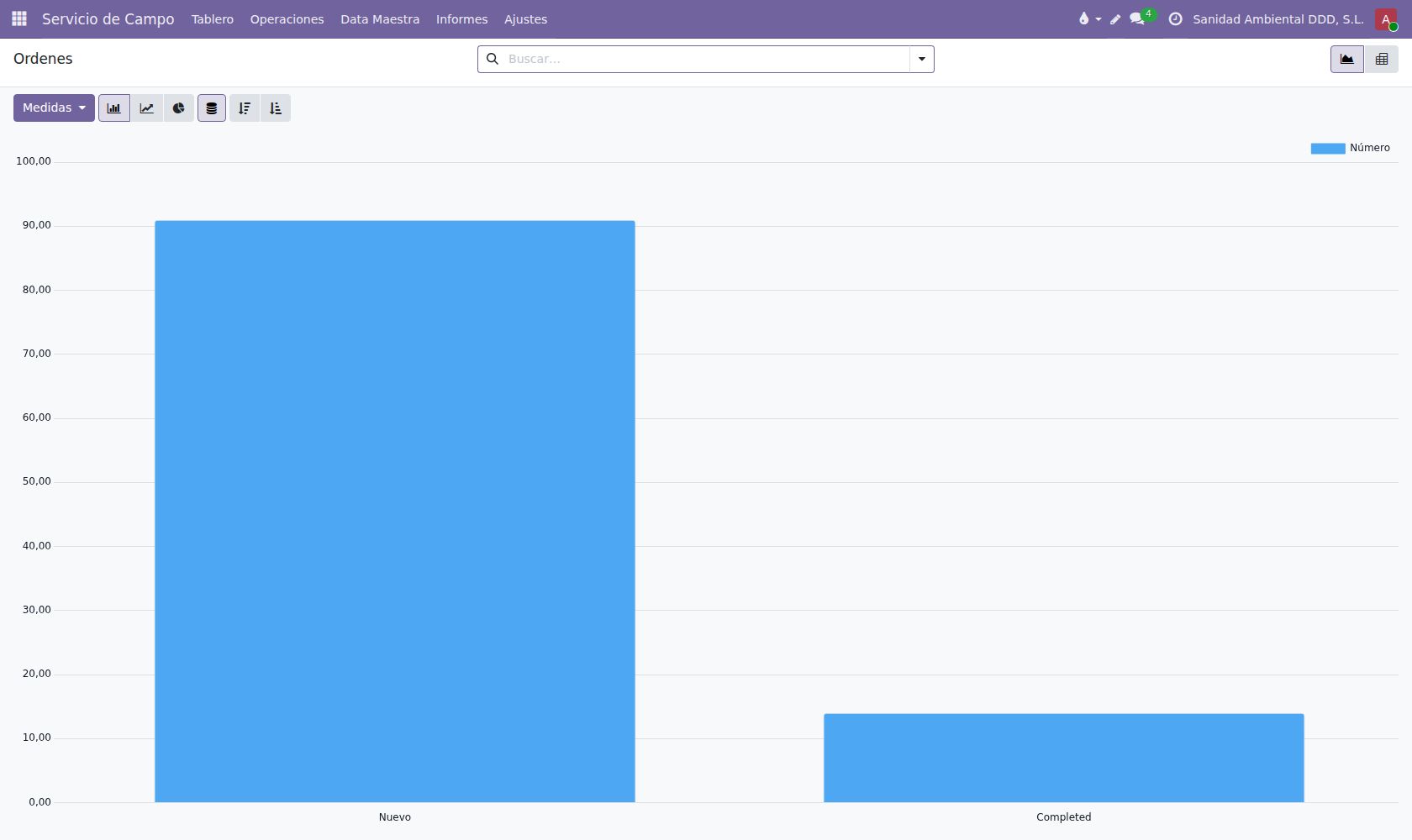Switch to pie chart mode
Screen dimensions: 1412x840
[178, 108]
